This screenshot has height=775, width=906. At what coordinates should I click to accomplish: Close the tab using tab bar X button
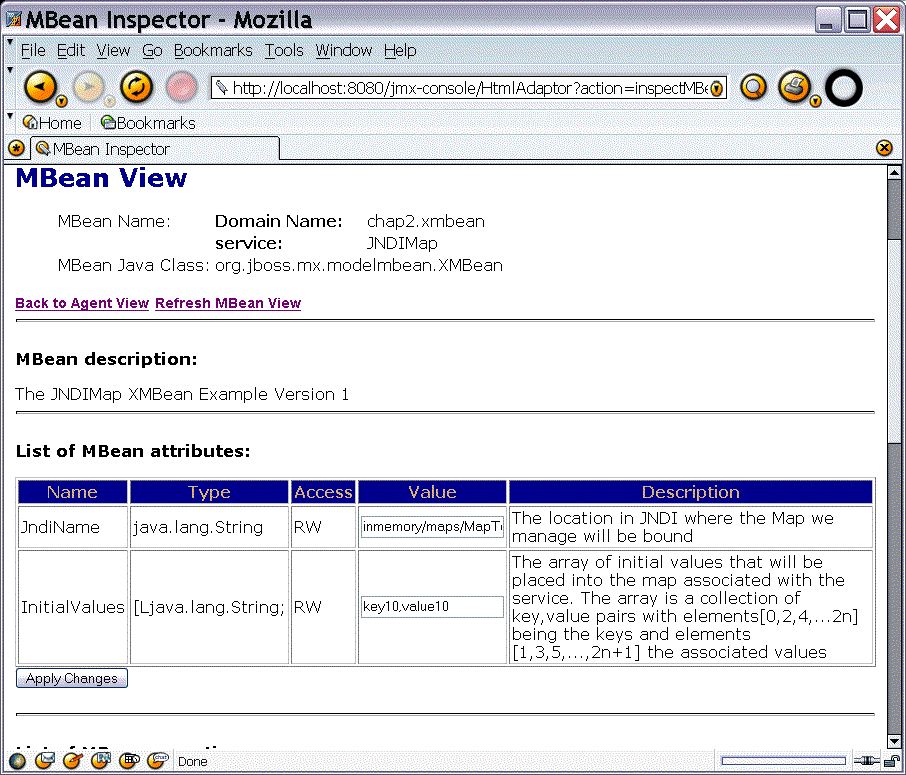point(884,148)
